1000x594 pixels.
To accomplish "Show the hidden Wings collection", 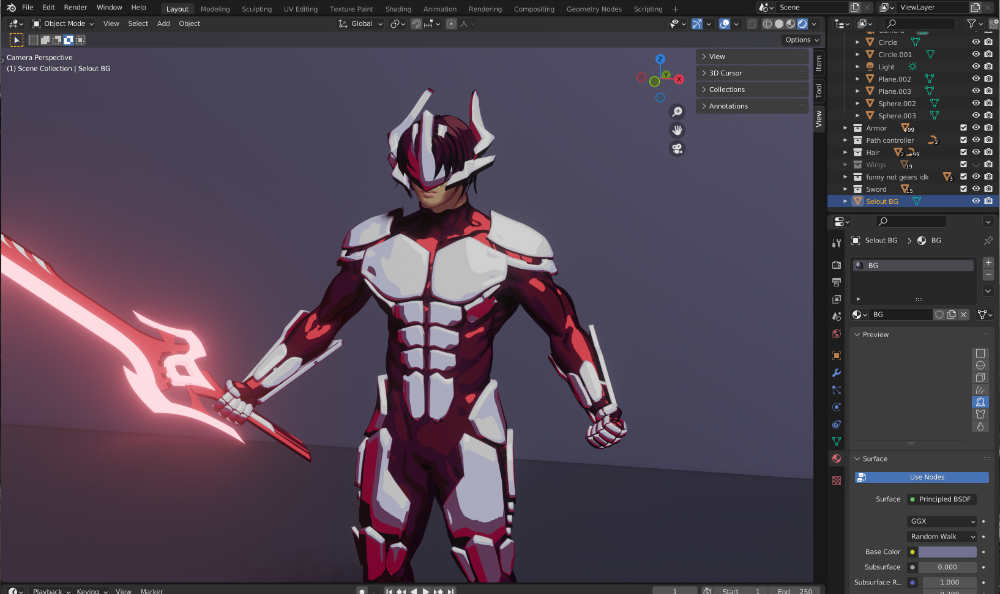I will [976, 165].
